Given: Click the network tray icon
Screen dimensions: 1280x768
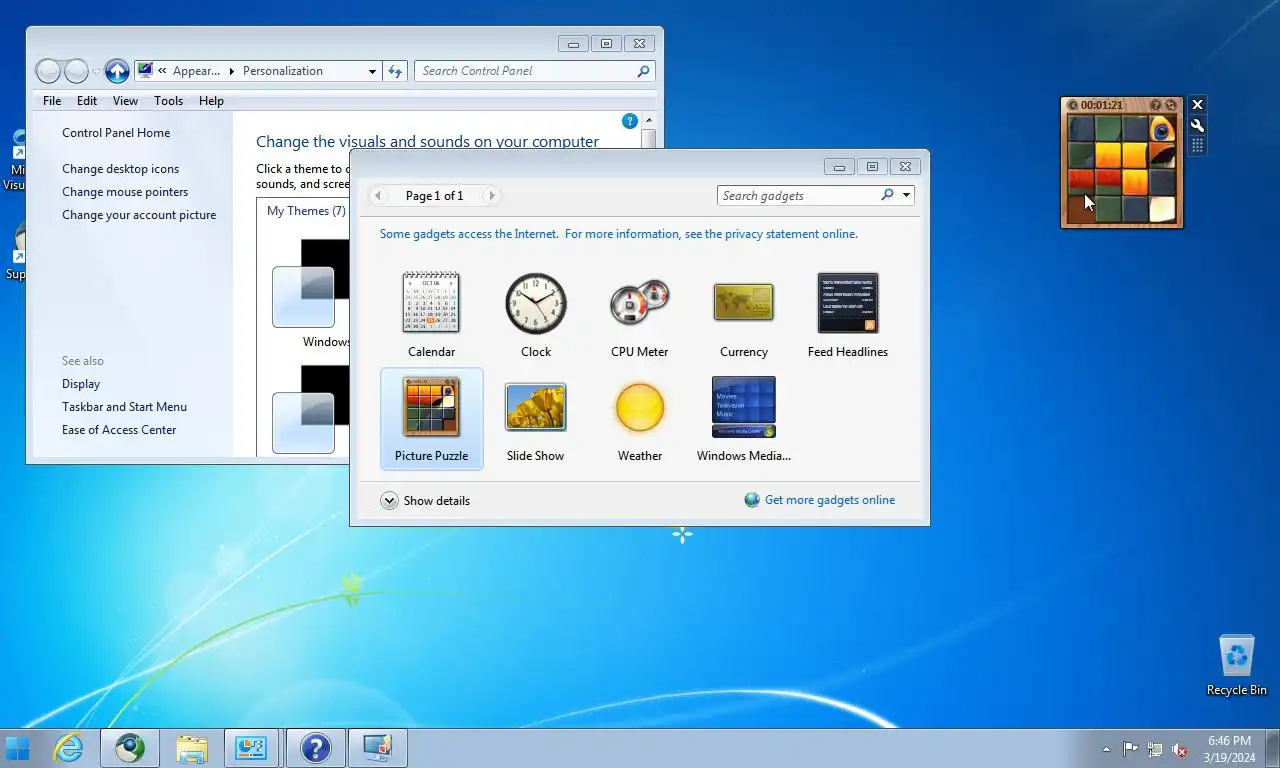Looking at the screenshot, I should click(x=1155, y=749).
